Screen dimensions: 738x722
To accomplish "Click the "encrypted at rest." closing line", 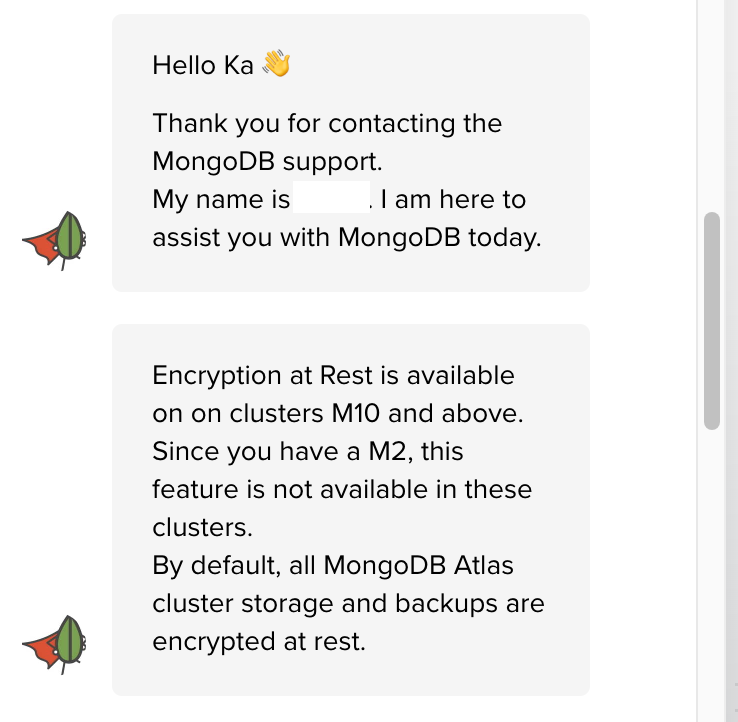I will pyautogui.click(x=258, y=642).
